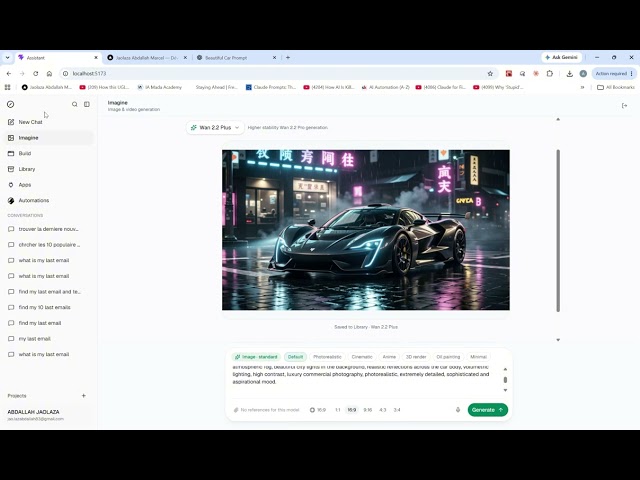Show more bookmarks with double chevron
Image resolution: width=640 pixels, height=480 pixels.
[582, 87]
